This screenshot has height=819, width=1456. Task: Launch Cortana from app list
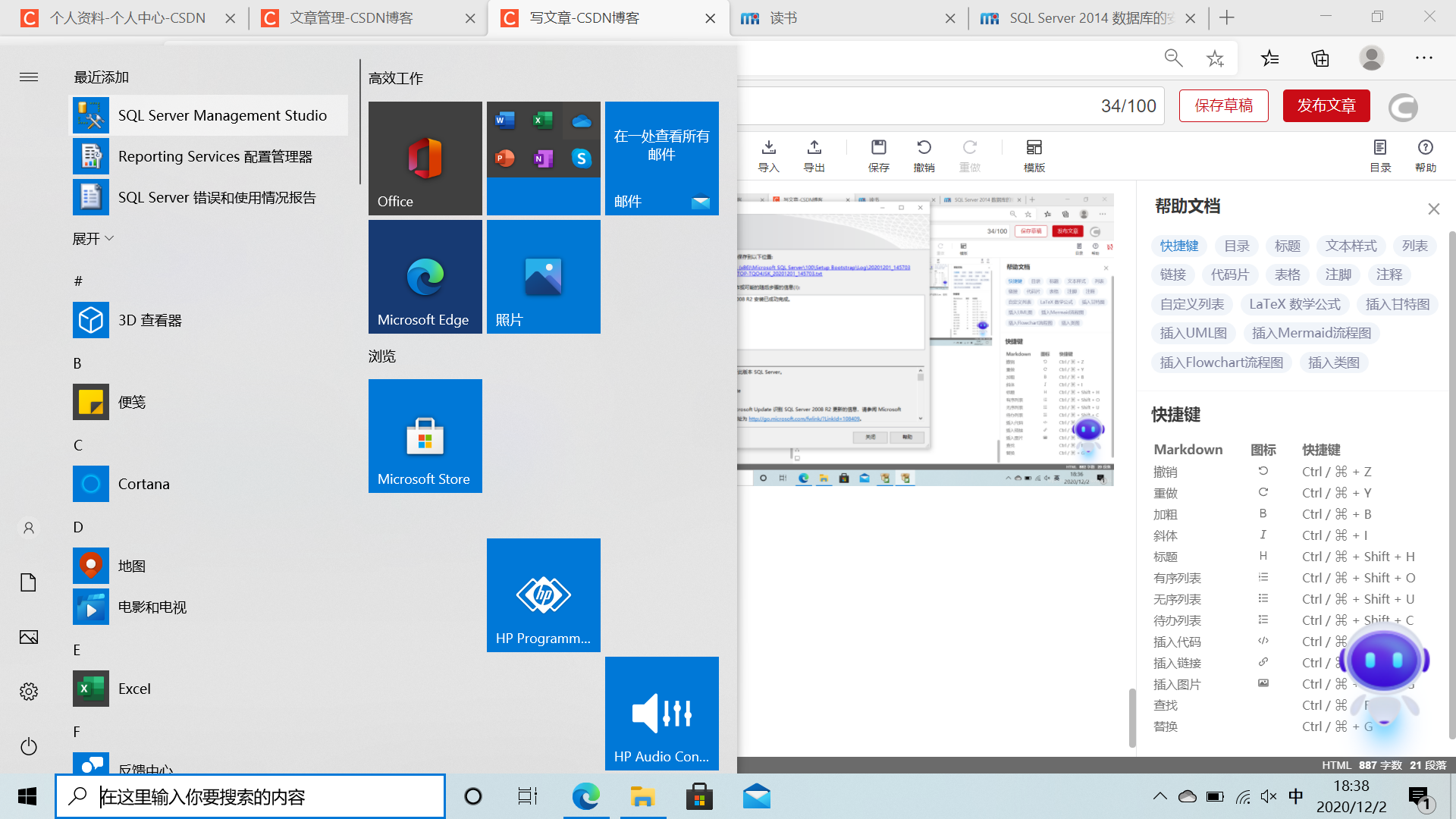[x=210, y=484]
